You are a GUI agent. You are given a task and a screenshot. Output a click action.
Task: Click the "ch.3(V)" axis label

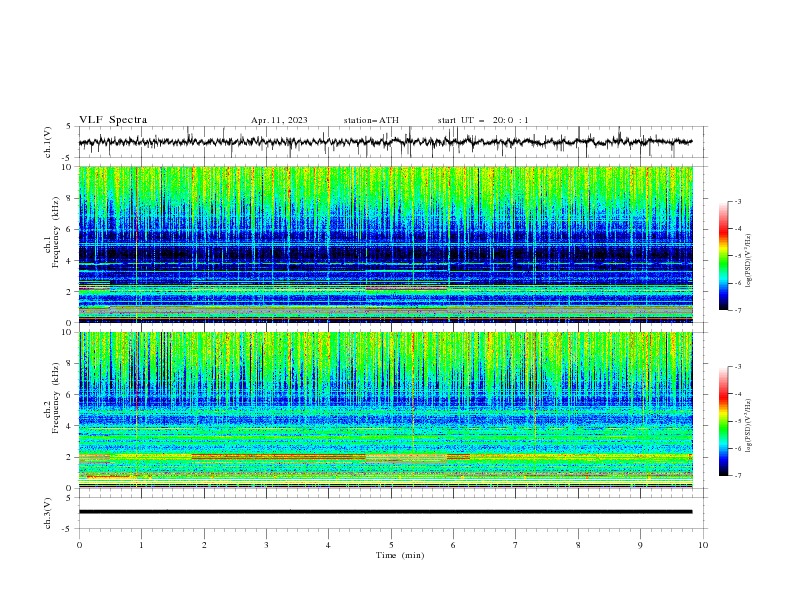pyautogui.click(x=48, y=513)
